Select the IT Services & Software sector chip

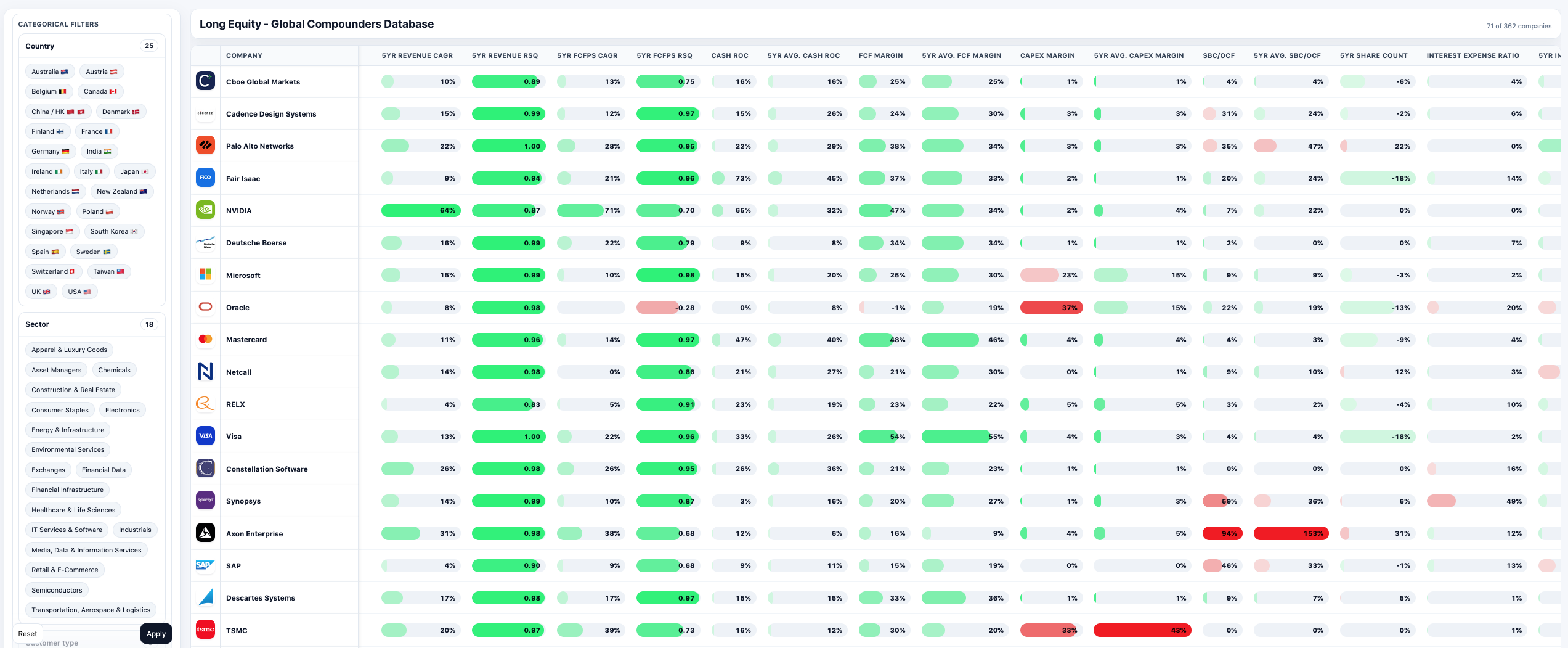click(x=67, y=530)
